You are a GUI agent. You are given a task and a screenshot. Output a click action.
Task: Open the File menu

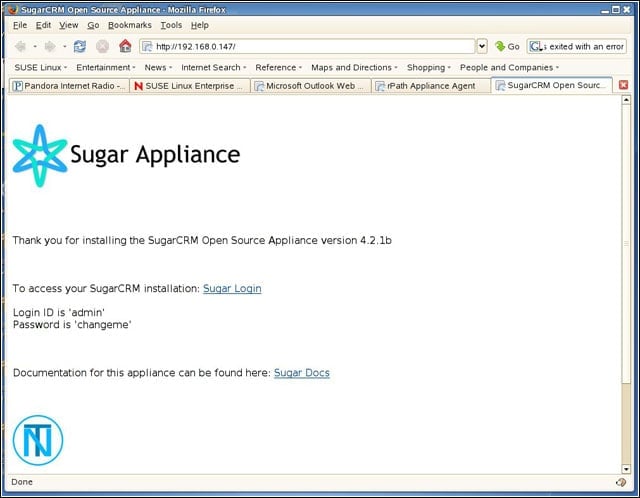click(20, 25)
